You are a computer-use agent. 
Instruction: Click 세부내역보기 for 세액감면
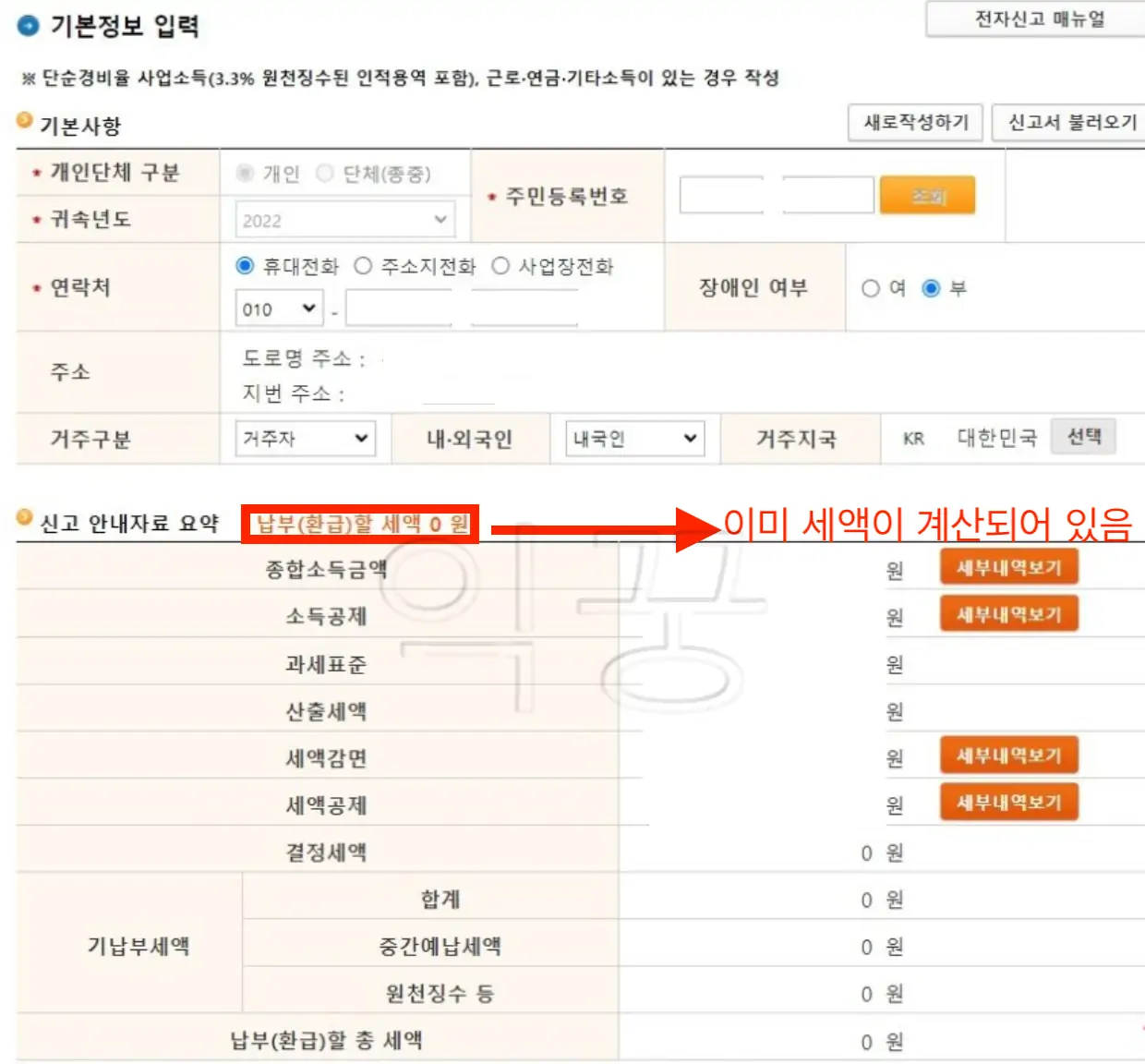[x=1008, y=756]
